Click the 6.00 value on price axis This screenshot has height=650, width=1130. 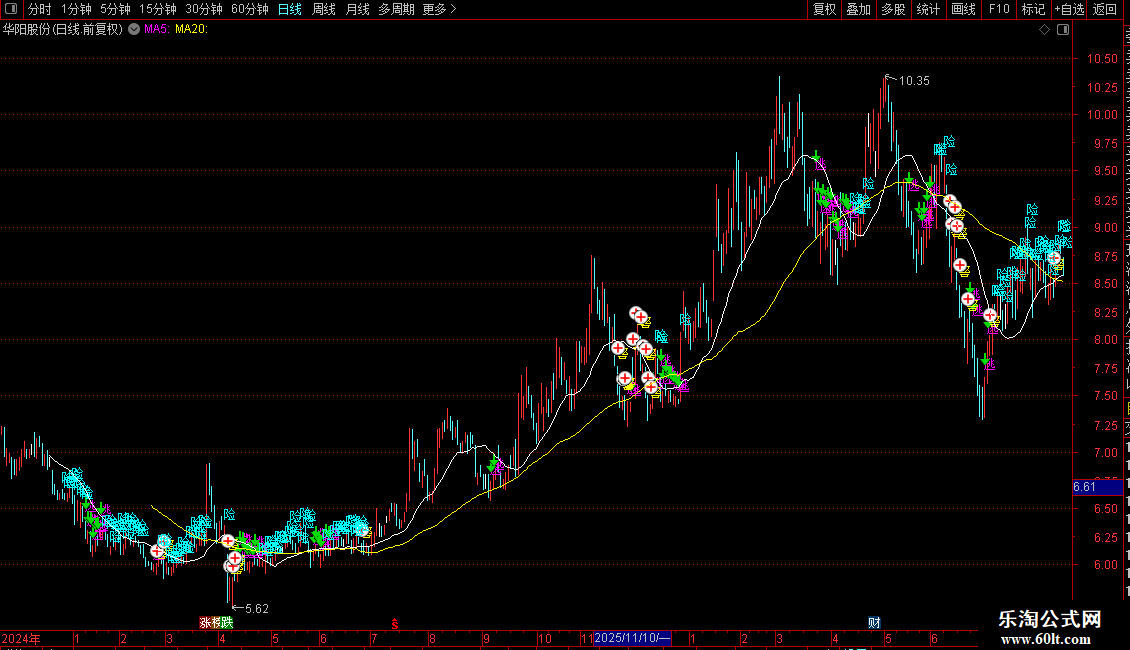pyautogui.click(x=1105, y=565)
